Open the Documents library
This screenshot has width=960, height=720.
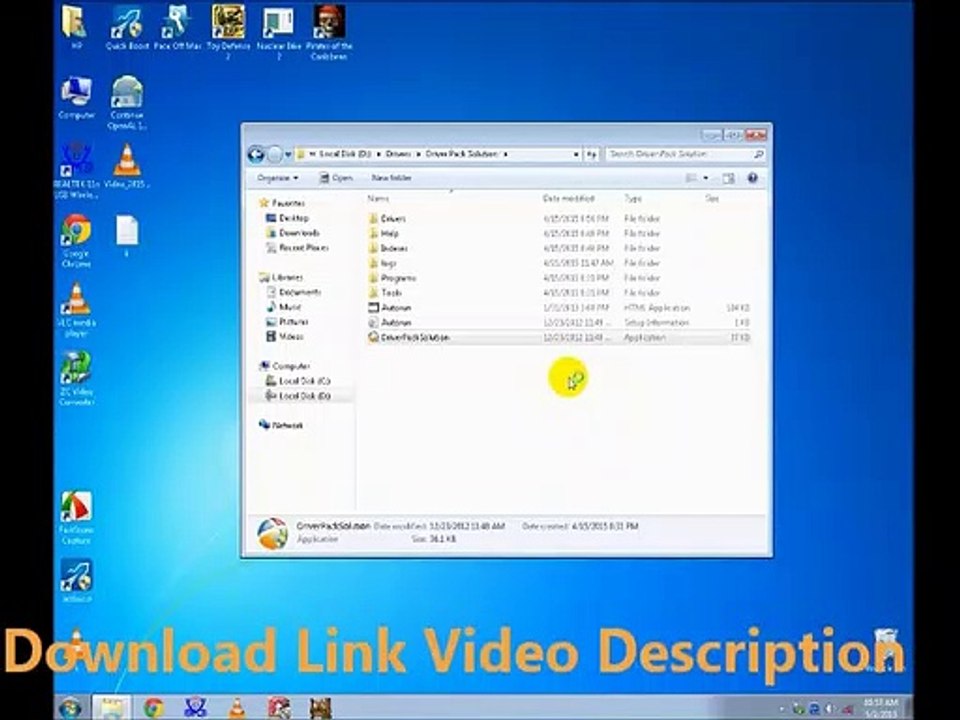point(299,292)
